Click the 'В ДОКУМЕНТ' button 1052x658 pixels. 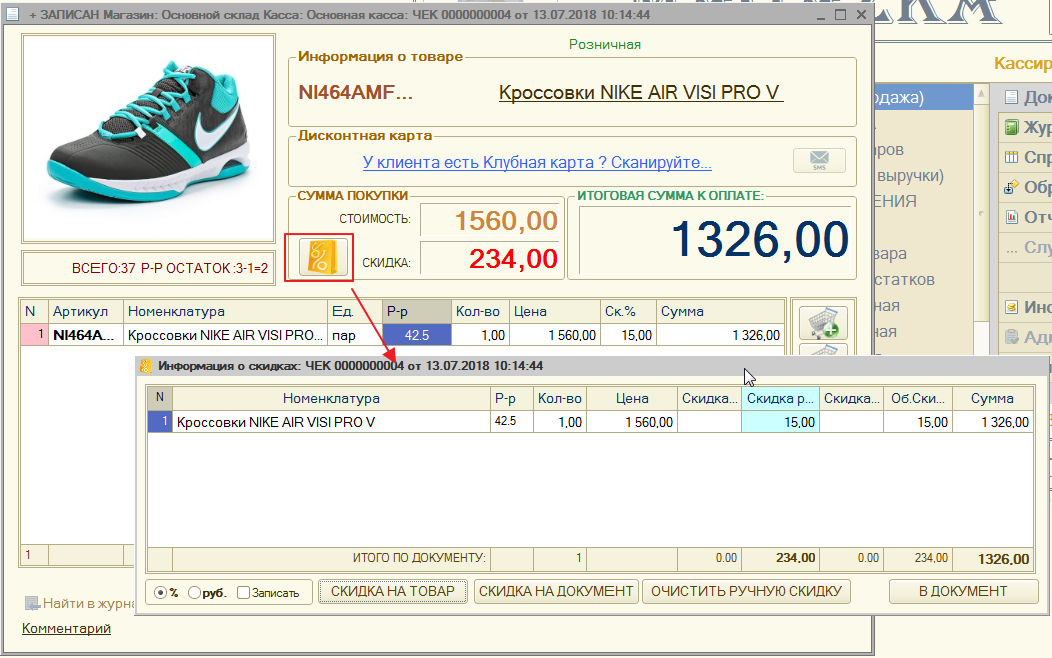(963, 592)
